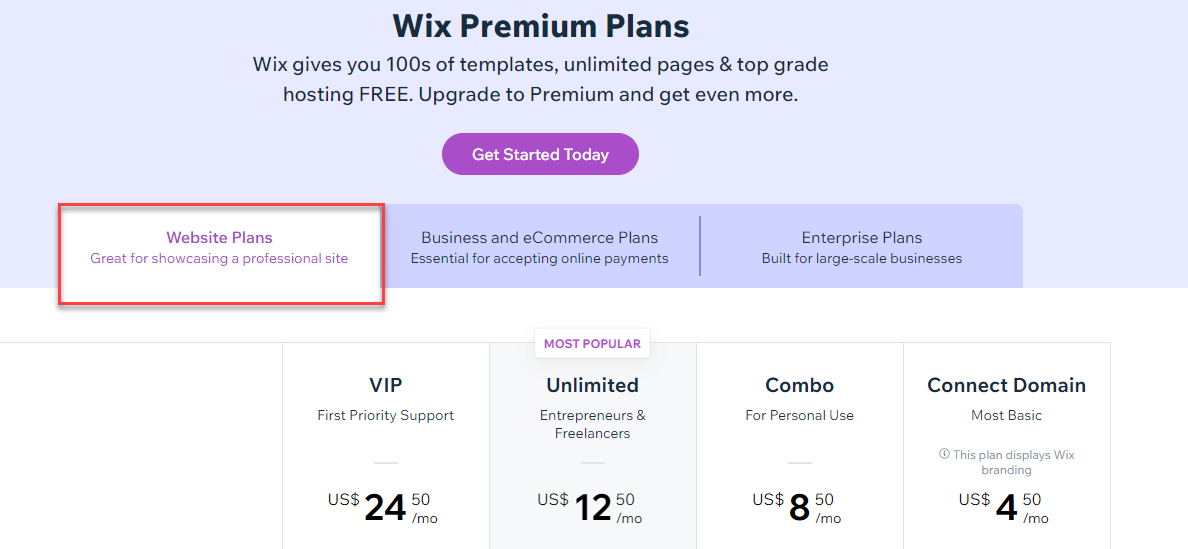Click the MOST POPULAR badge
This screenshot has width=1188, height=549.
pos(592,343)
